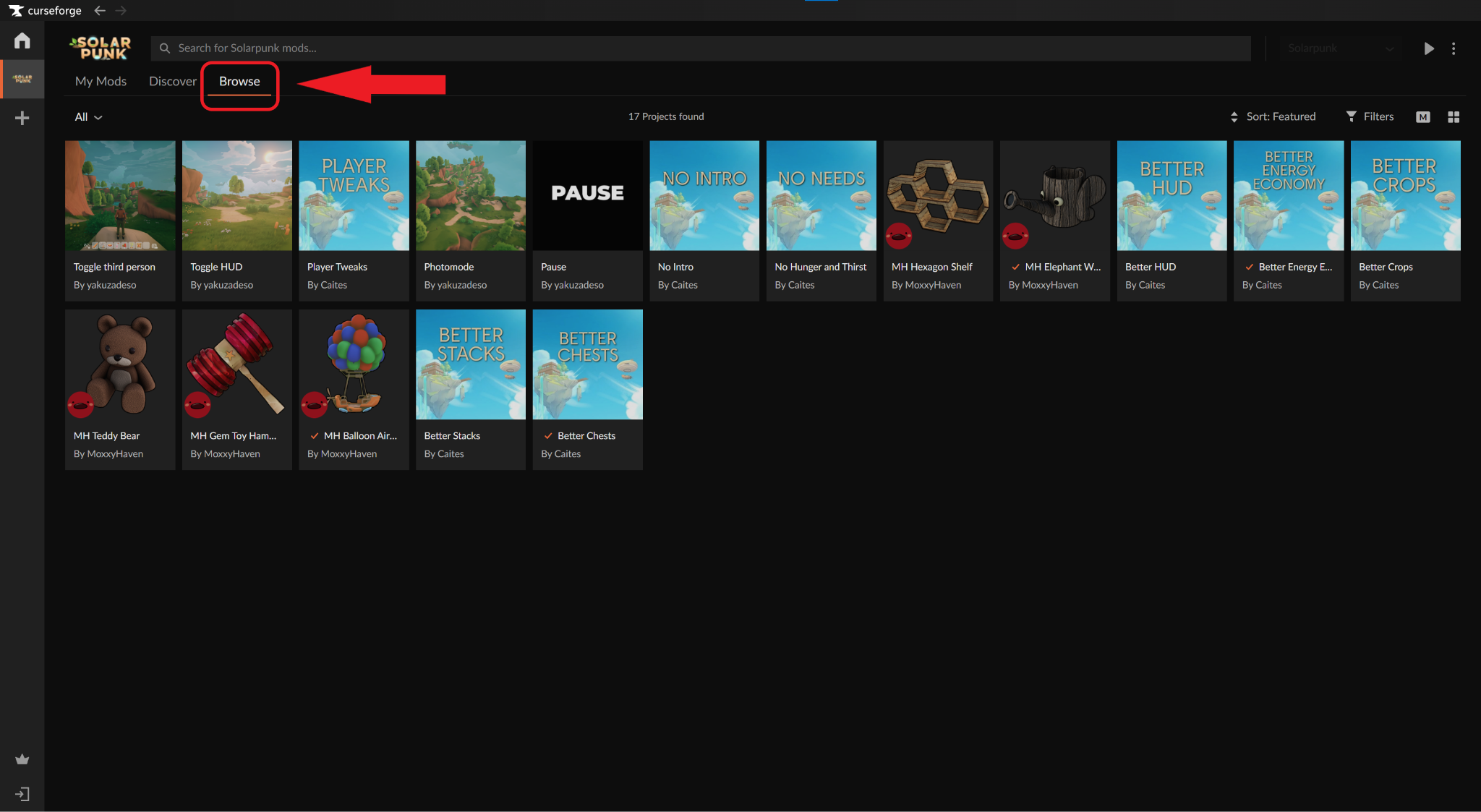Viewport: 1481px width, 812px height.
Task: Open the No Intro mod thumbnail
Action: pyautogui.click(x=704, y=195)
